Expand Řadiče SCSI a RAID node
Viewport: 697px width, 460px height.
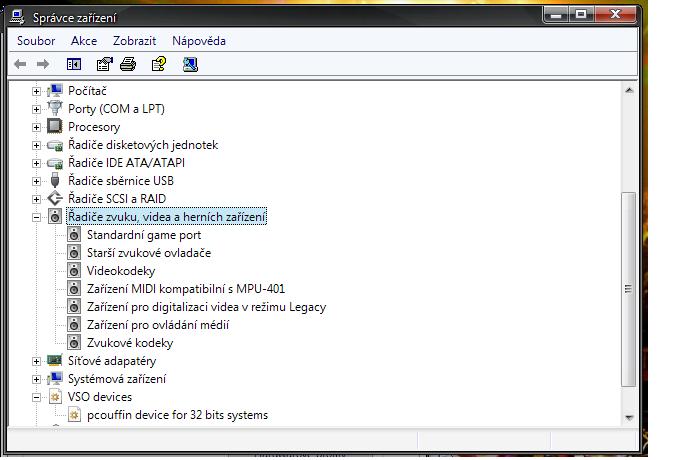[36, 200]
